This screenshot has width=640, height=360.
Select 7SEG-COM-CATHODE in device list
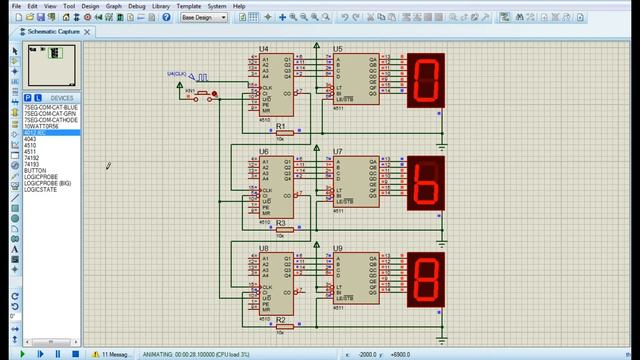tap(51, 120)
